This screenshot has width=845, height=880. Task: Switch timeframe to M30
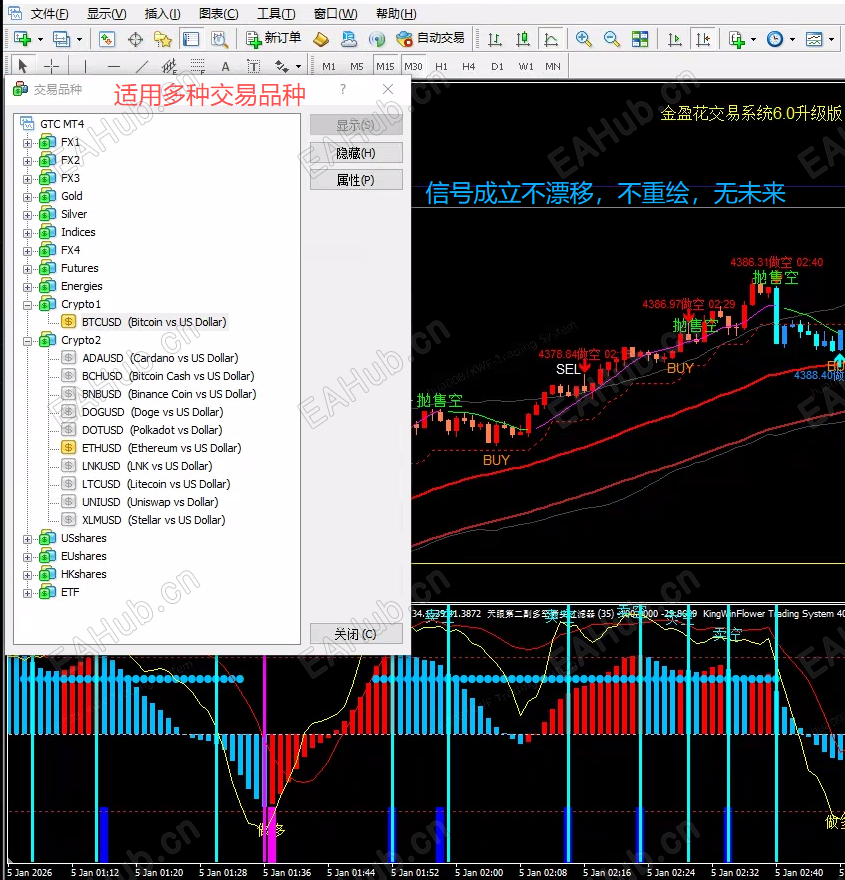413,66
